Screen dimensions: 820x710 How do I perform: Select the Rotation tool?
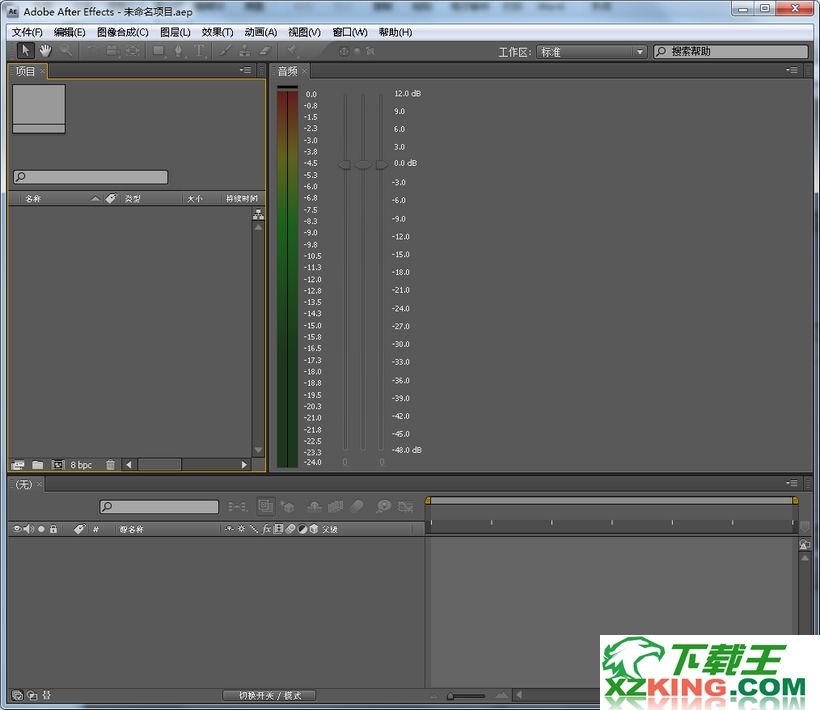point(92,51)
